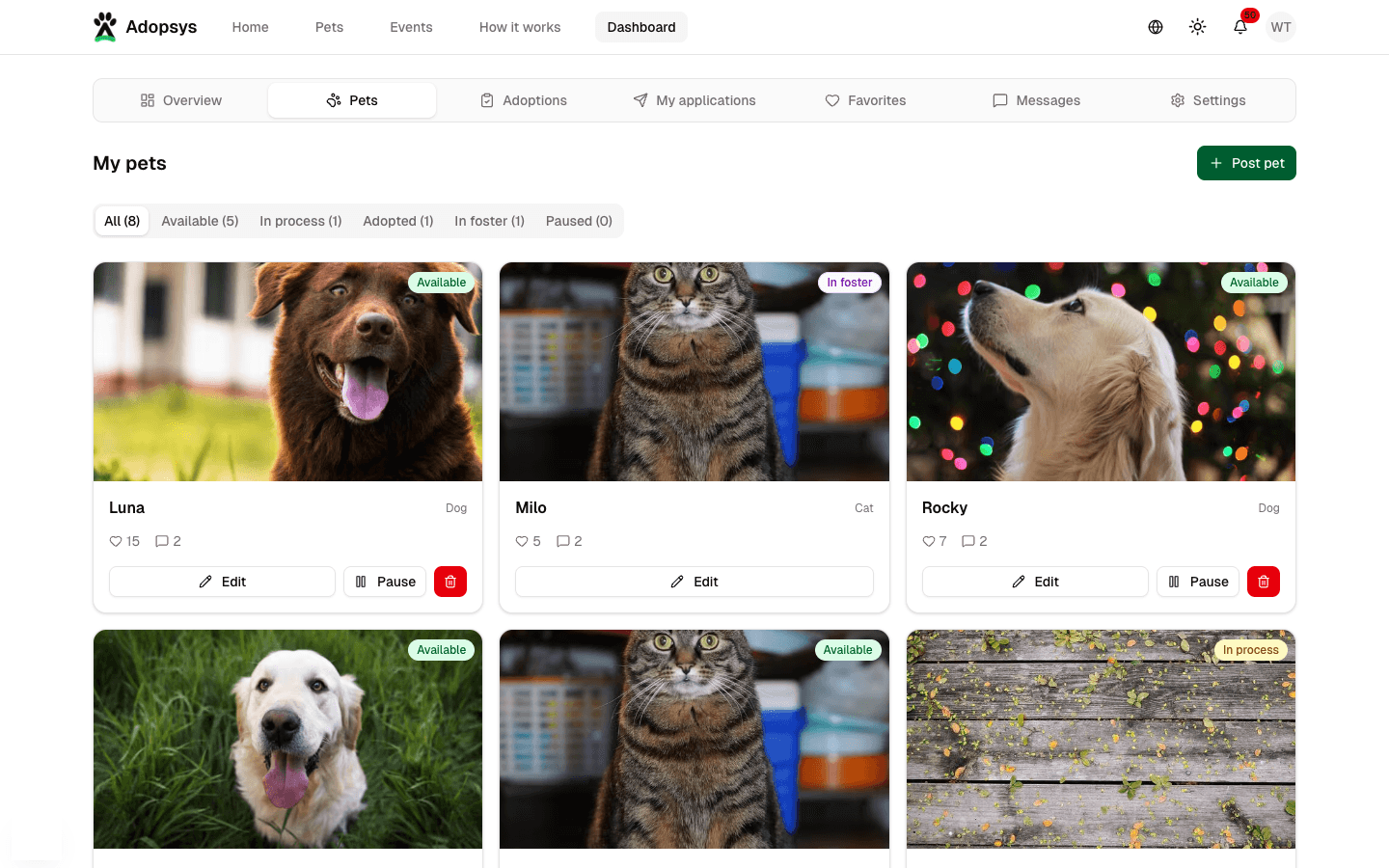
Task: Open the Messages dashboard tab
Action: (x=1036, y=100)
